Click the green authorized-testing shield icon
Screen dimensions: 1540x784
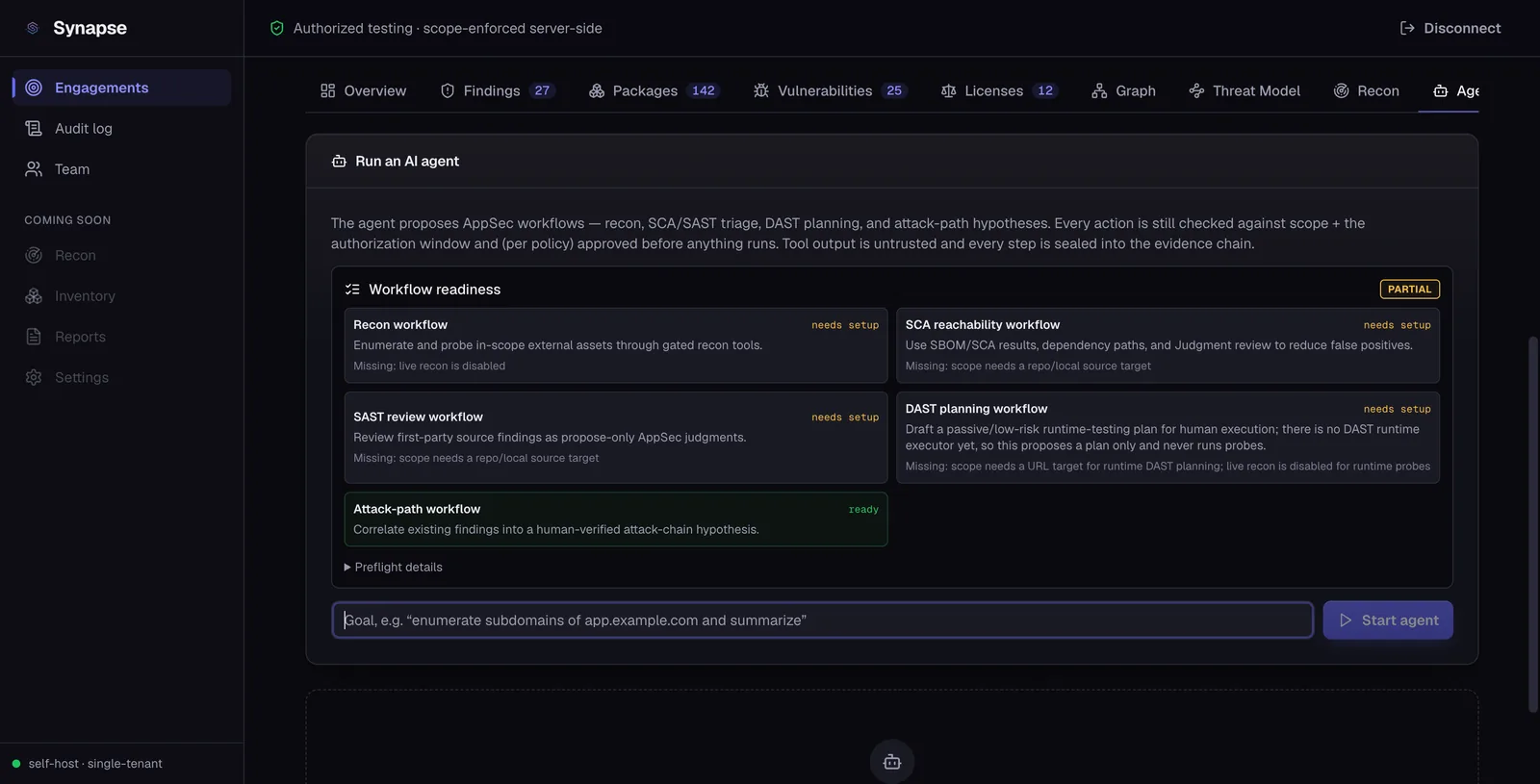(x=277, y=28)
